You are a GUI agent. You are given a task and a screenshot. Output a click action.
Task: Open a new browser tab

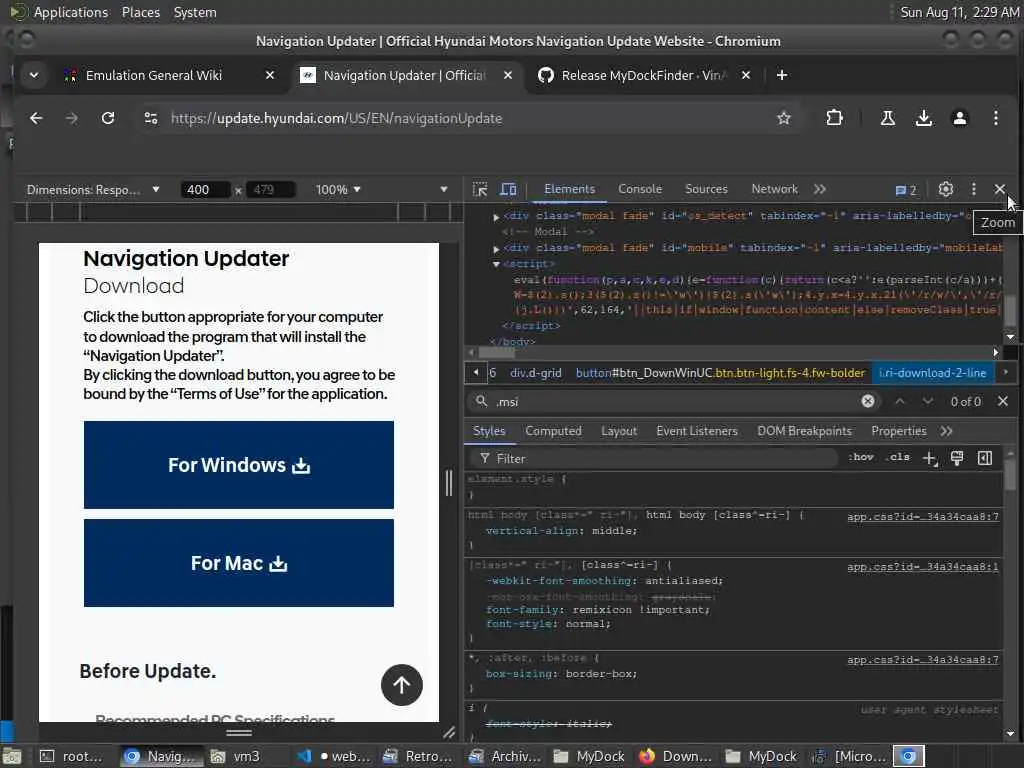782,75
